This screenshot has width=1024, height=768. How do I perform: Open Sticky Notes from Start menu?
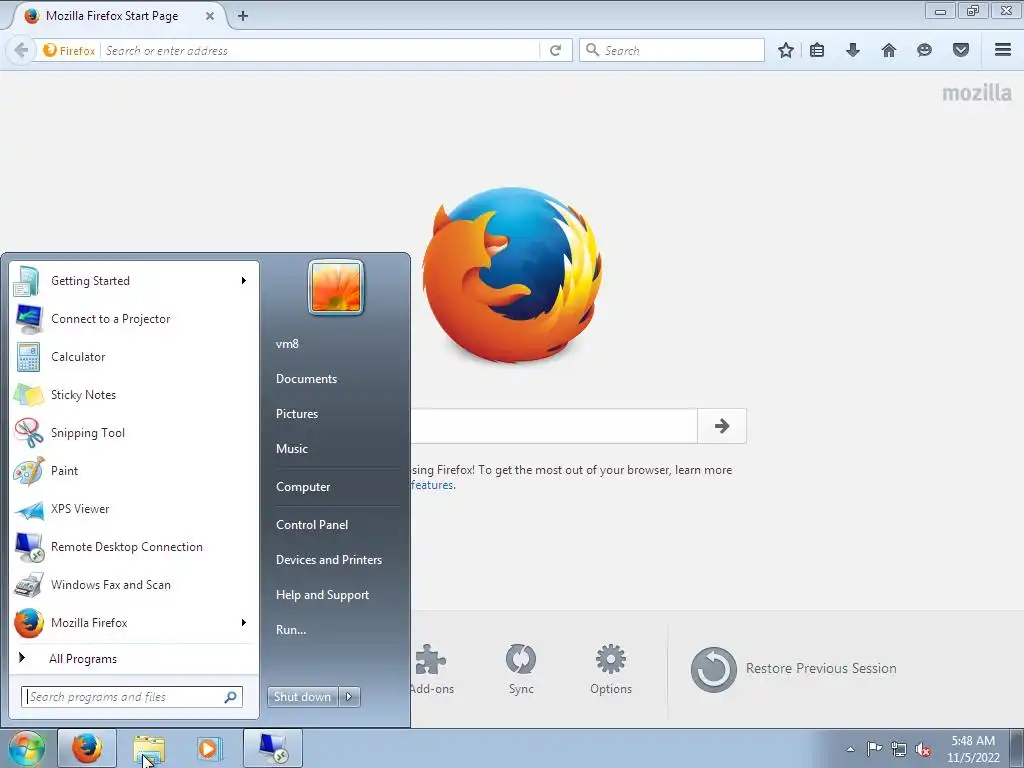tap(135, 394)
